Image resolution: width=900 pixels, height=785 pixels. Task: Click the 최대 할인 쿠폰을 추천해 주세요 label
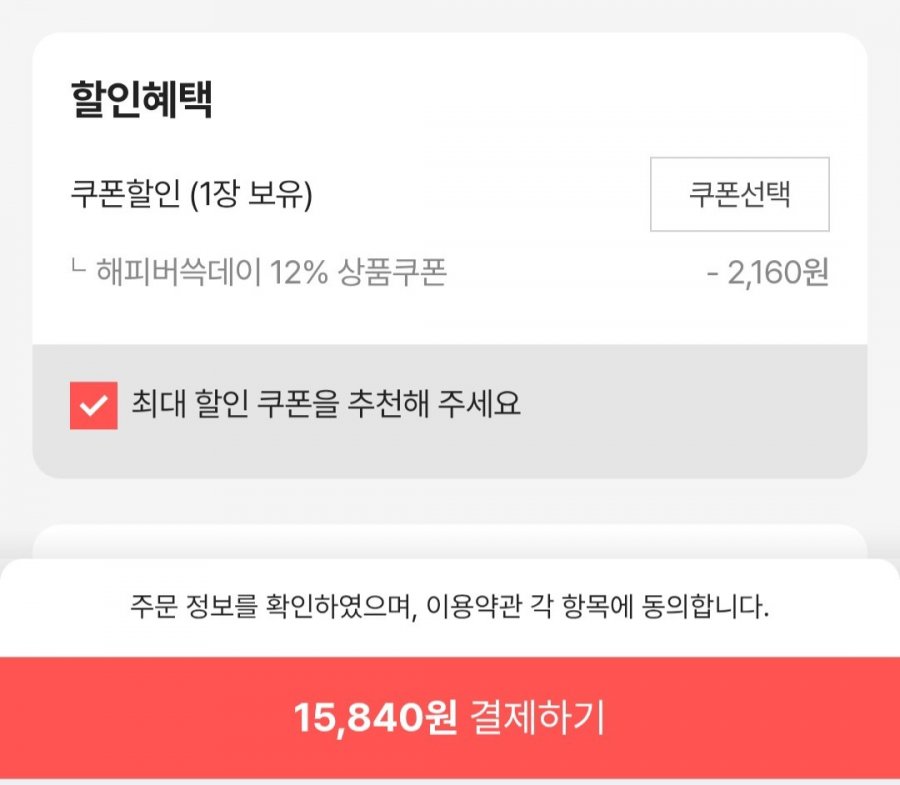tap(326, 405)
